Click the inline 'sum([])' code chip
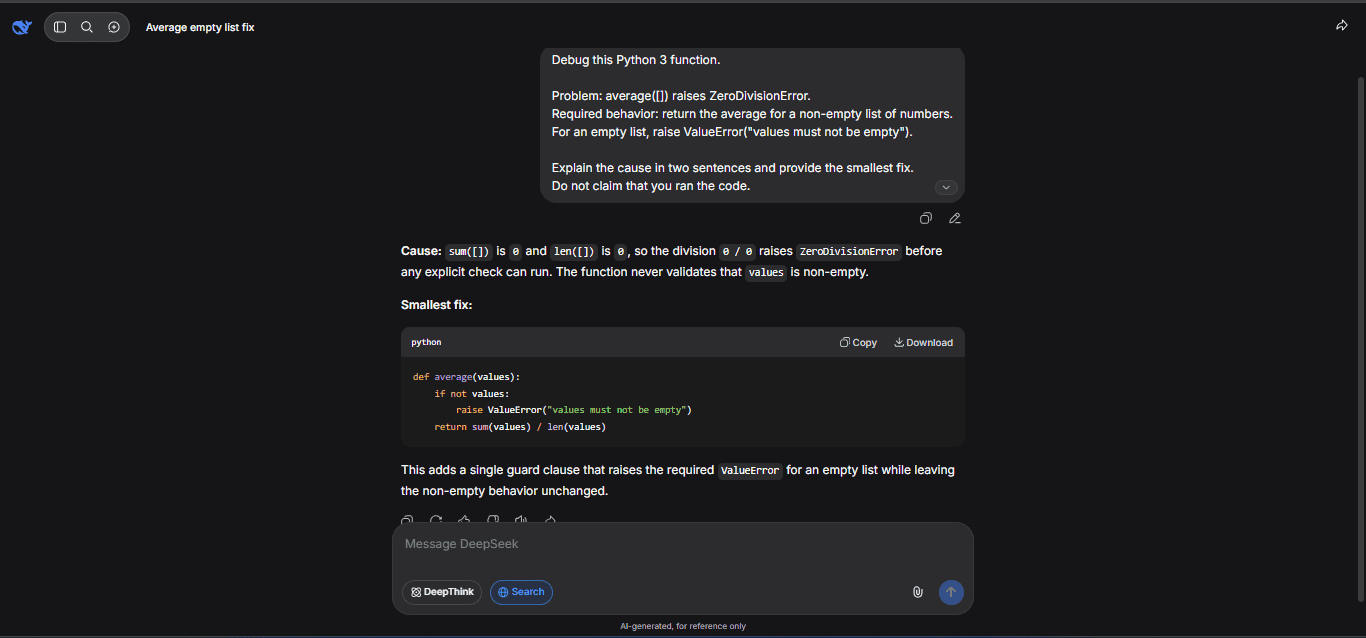This screenshot has width=1366, height=638. (469, 251)
